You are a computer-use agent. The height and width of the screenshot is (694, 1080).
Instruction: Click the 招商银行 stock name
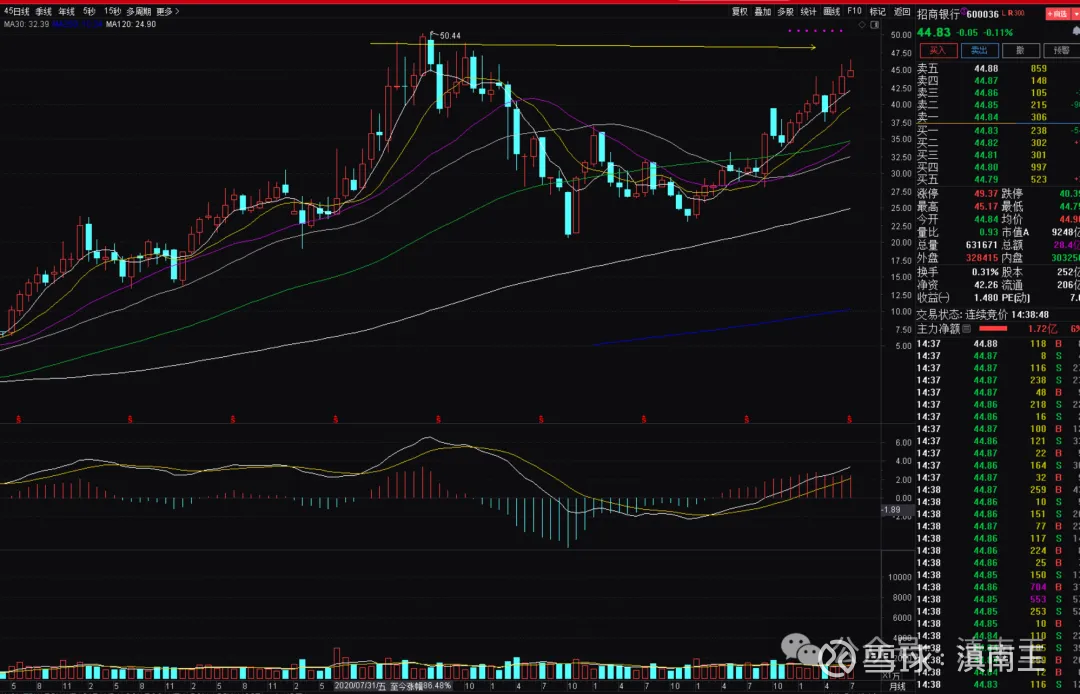click(x=938, y=14)
